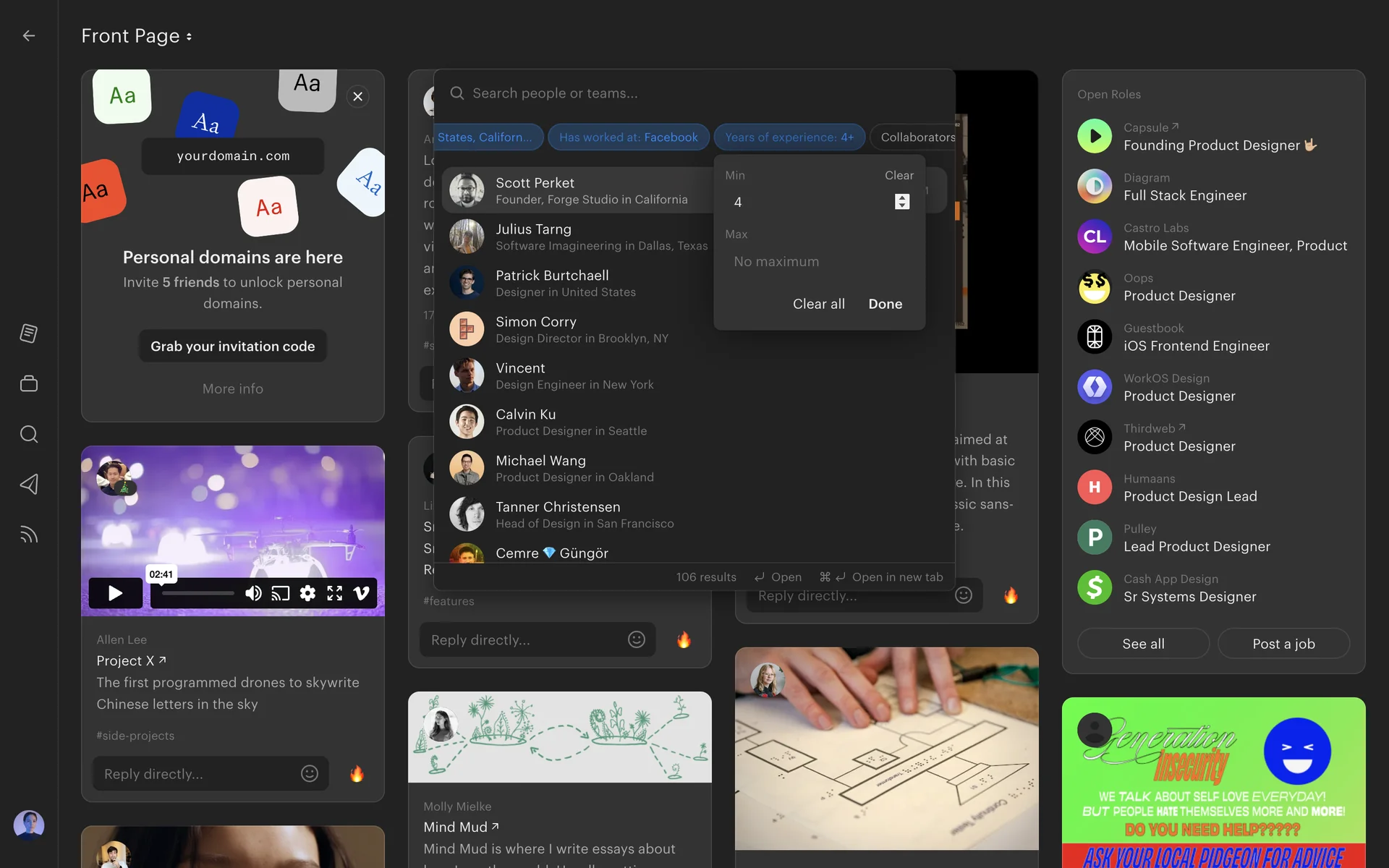
Task: Click Grab your invitation code
Action: pyautogui.click(x=232, y=346)
